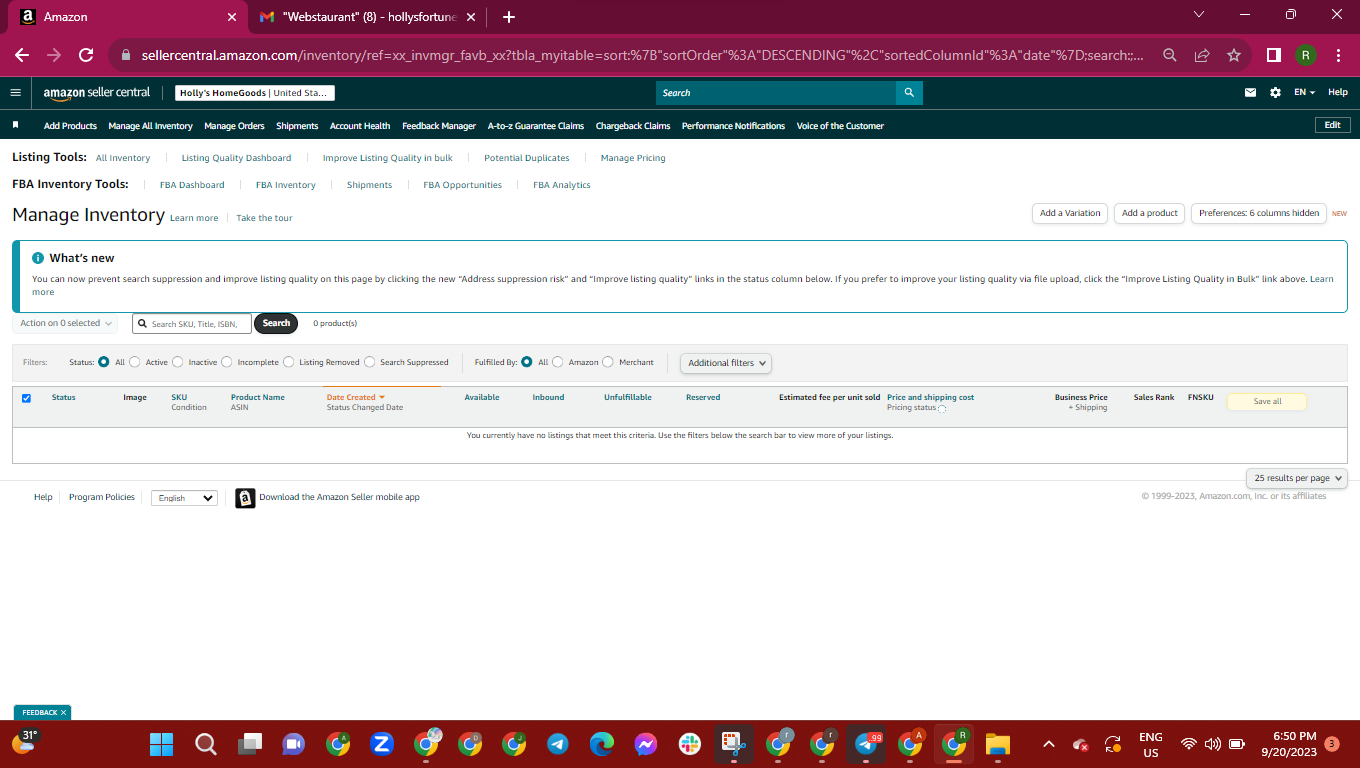Open the English language selector in the footer
The height and width of the screenshot is (768, 1360).
[x=184, y=498]
